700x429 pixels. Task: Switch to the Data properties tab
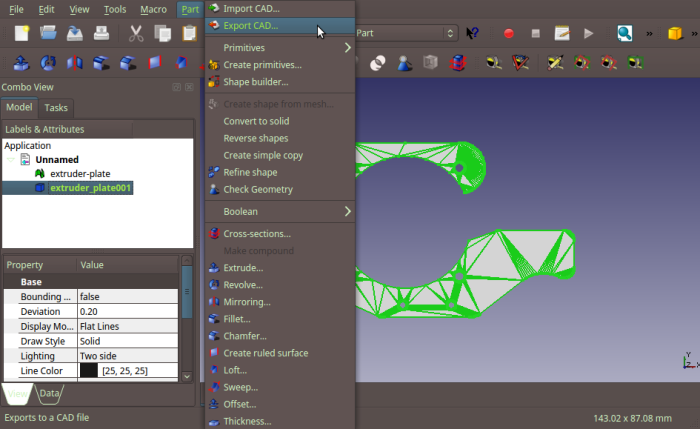point(49,393)
